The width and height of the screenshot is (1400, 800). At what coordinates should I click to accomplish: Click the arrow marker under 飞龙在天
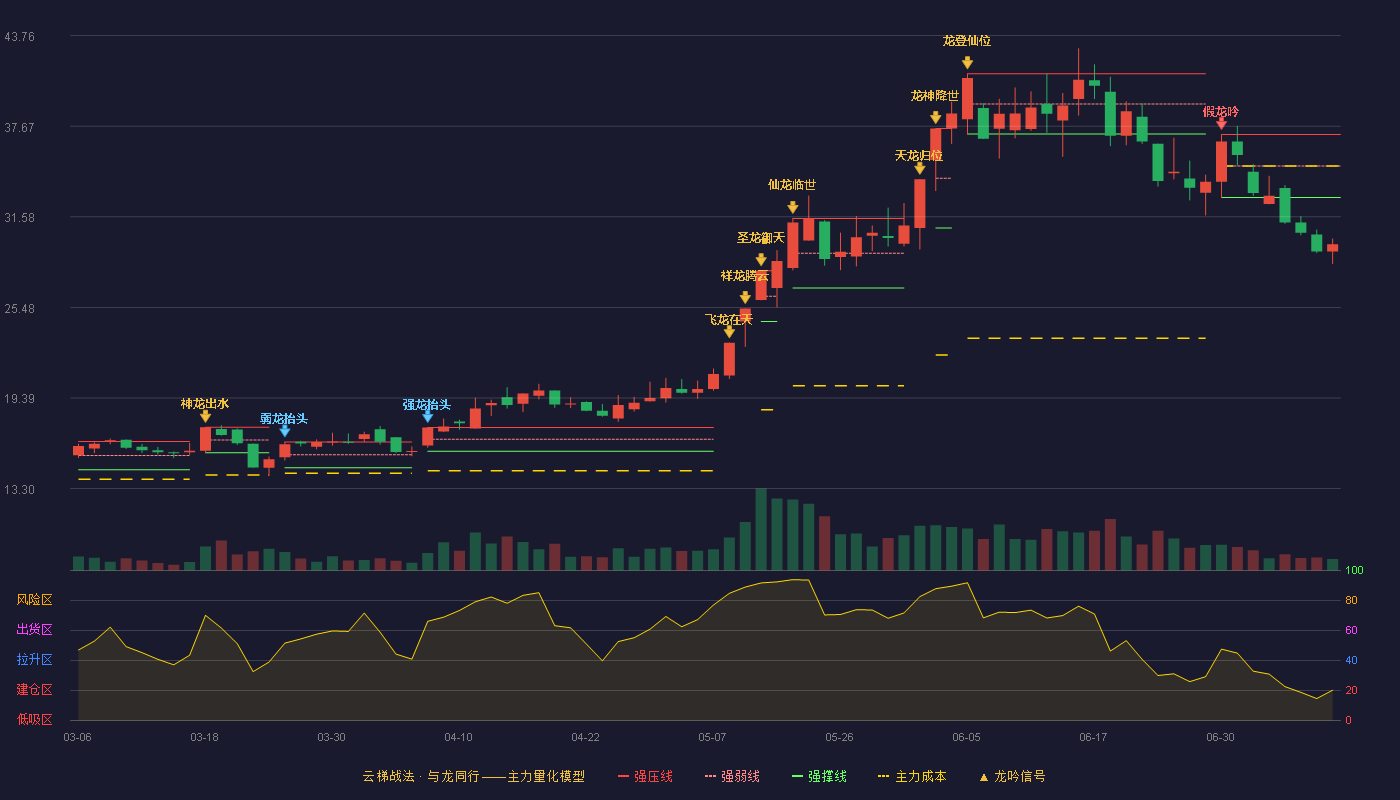coord(729,332)
